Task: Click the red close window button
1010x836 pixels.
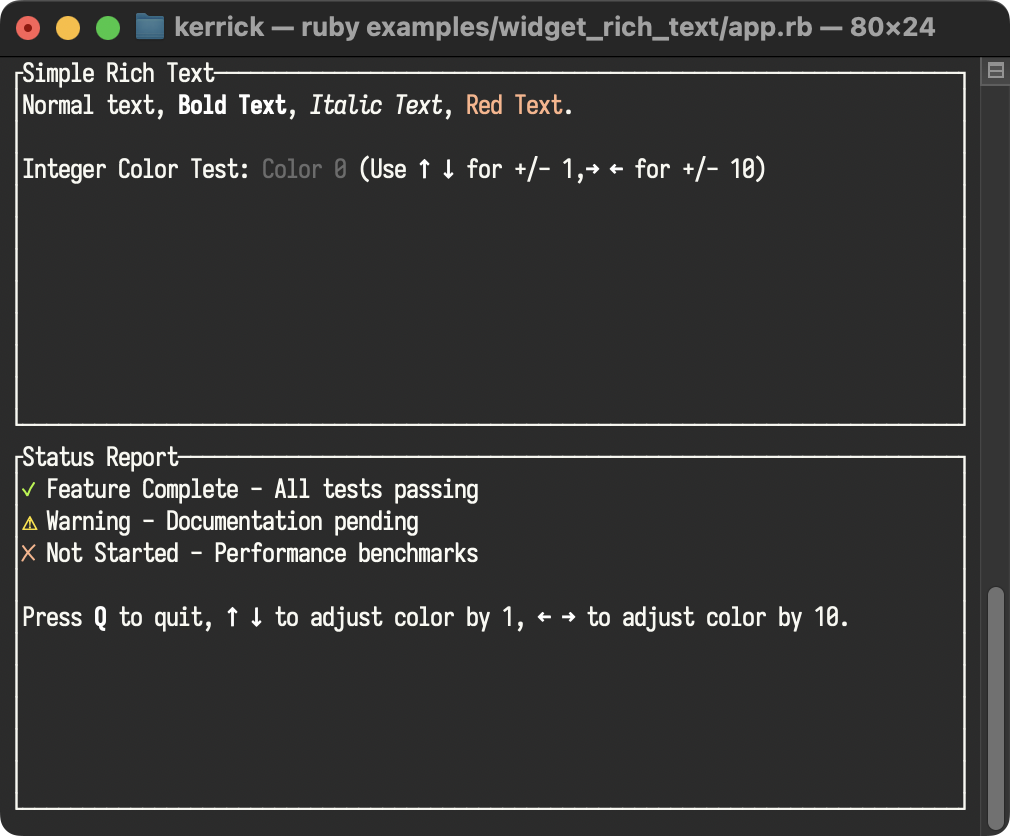Action: 28,28
